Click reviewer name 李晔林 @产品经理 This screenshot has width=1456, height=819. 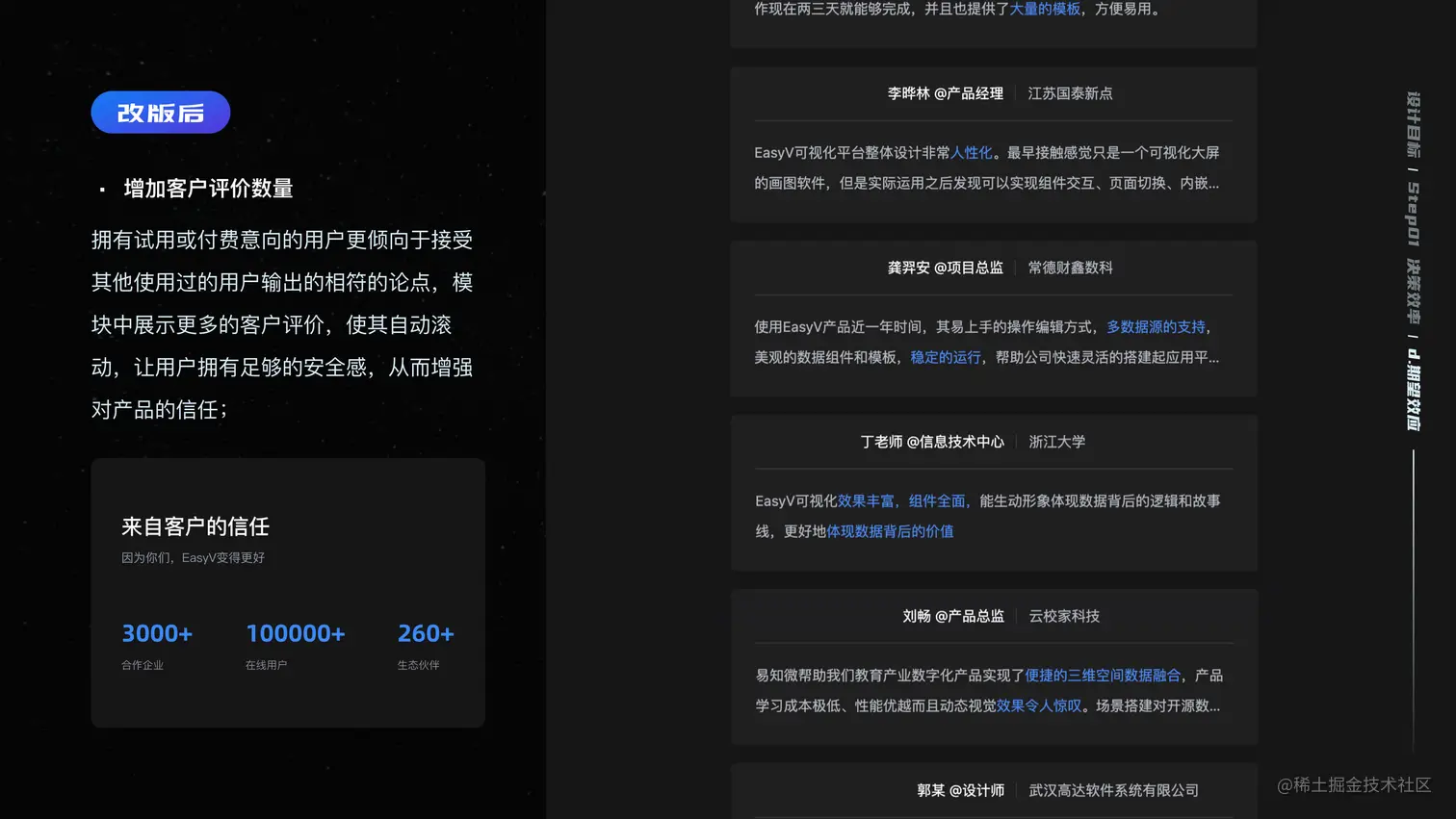tap(946, 93)
